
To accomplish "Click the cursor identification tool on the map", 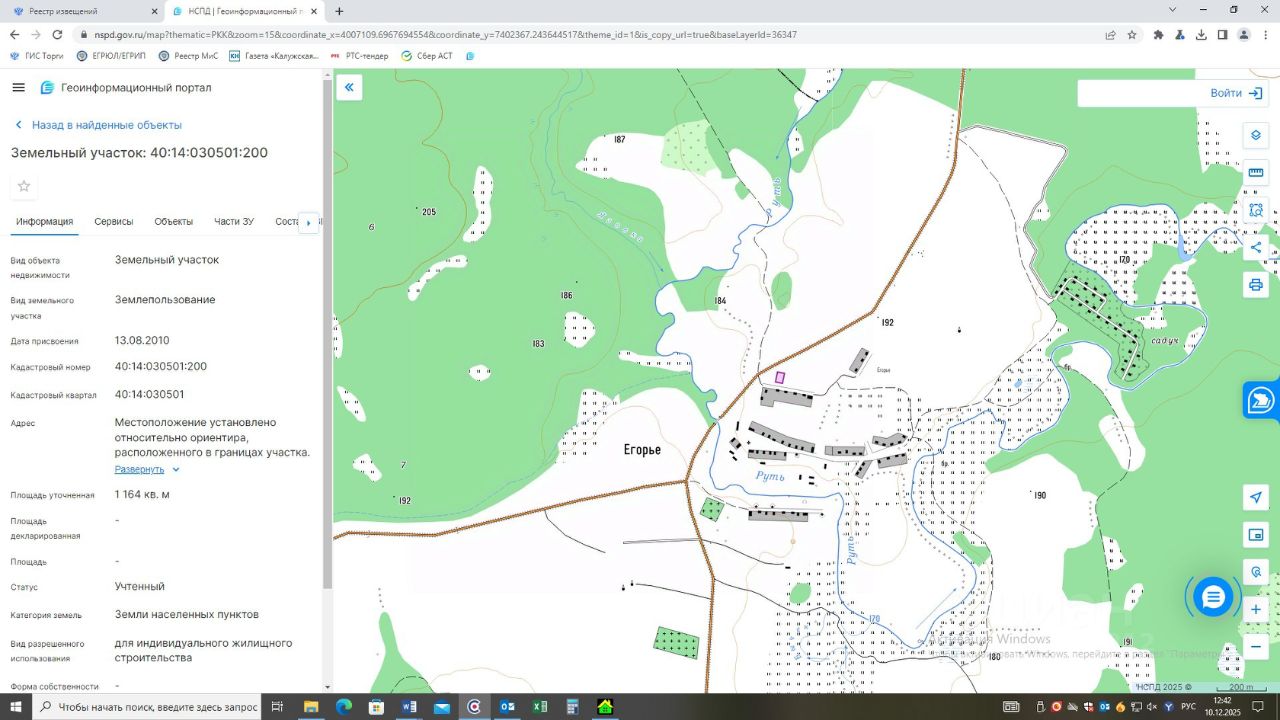I will pyautogui.click(x=1256, y=572).
